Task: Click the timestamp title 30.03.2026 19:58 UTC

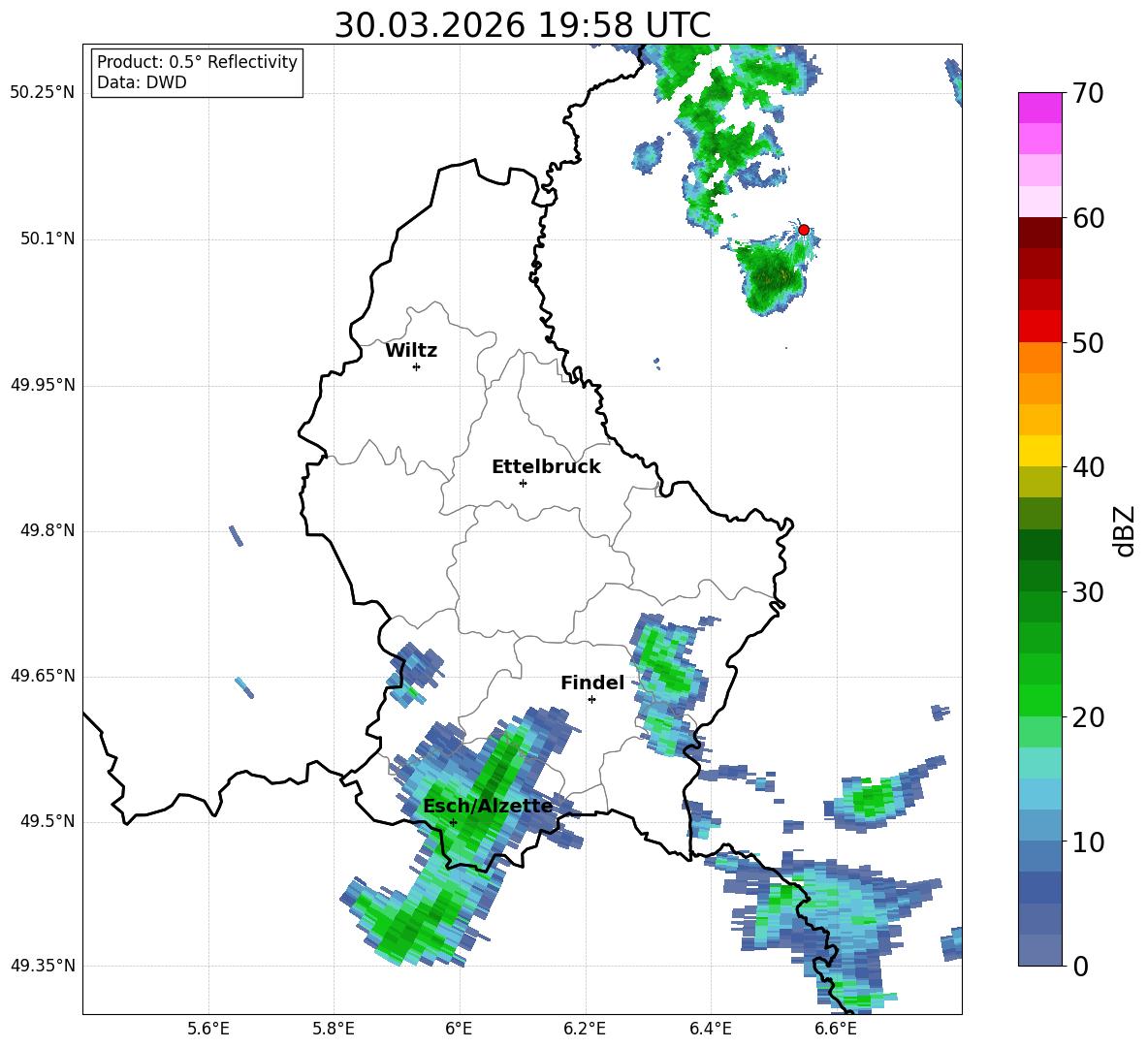Action: click(x=523, y=25)
